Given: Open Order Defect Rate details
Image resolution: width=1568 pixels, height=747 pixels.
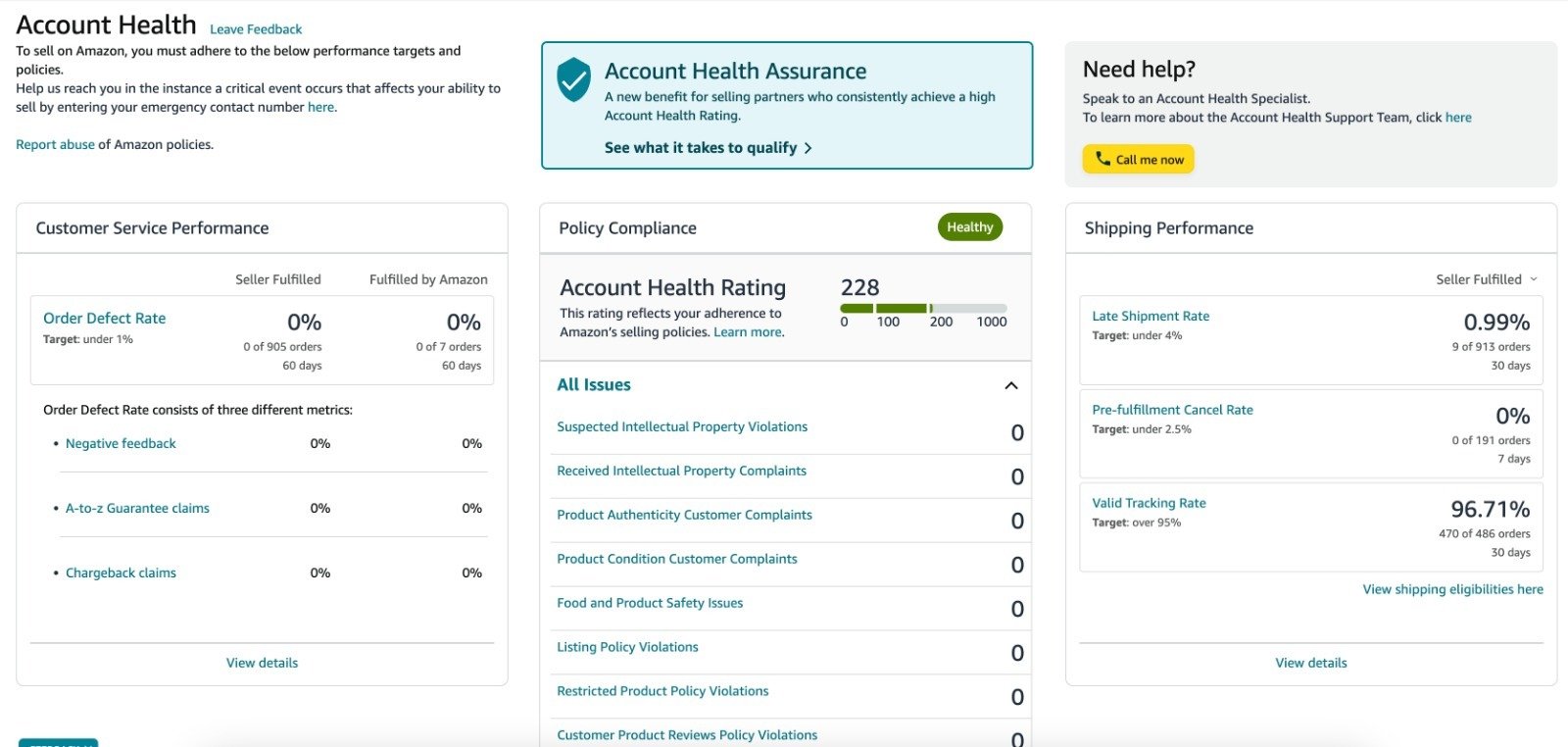Looking at the screenshot, I should pos(104,319).
